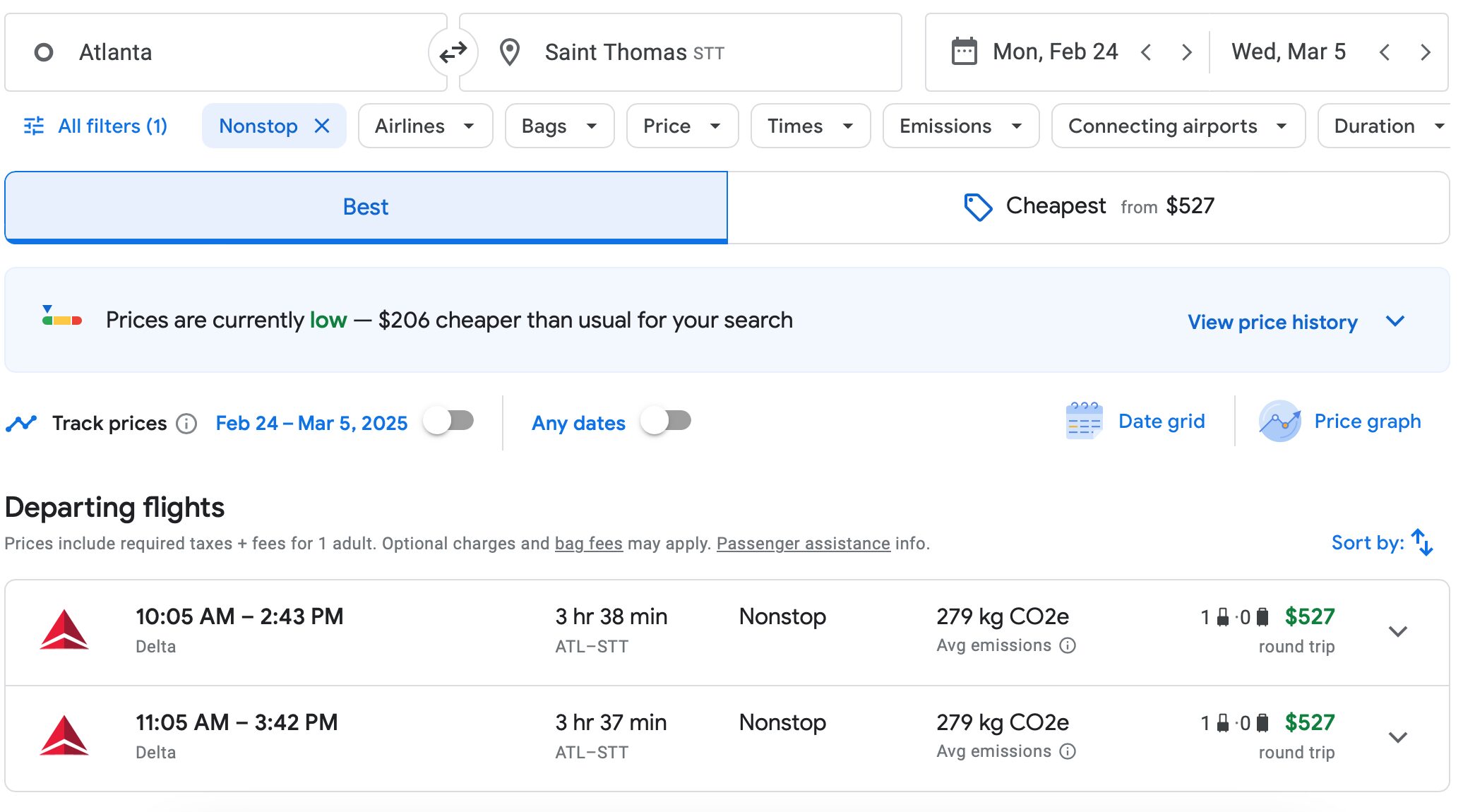Switch to the Cheapest tab
Viewport: 1463px width, 812px height.
[1088, 207]
